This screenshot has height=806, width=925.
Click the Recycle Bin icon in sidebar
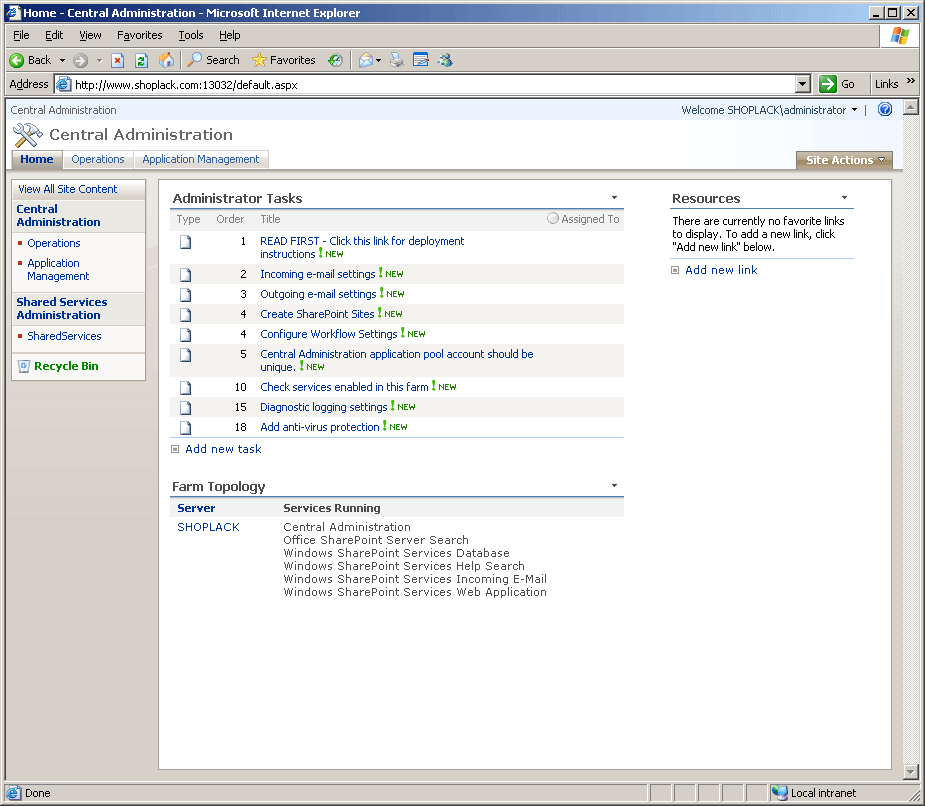pos(24,366)
